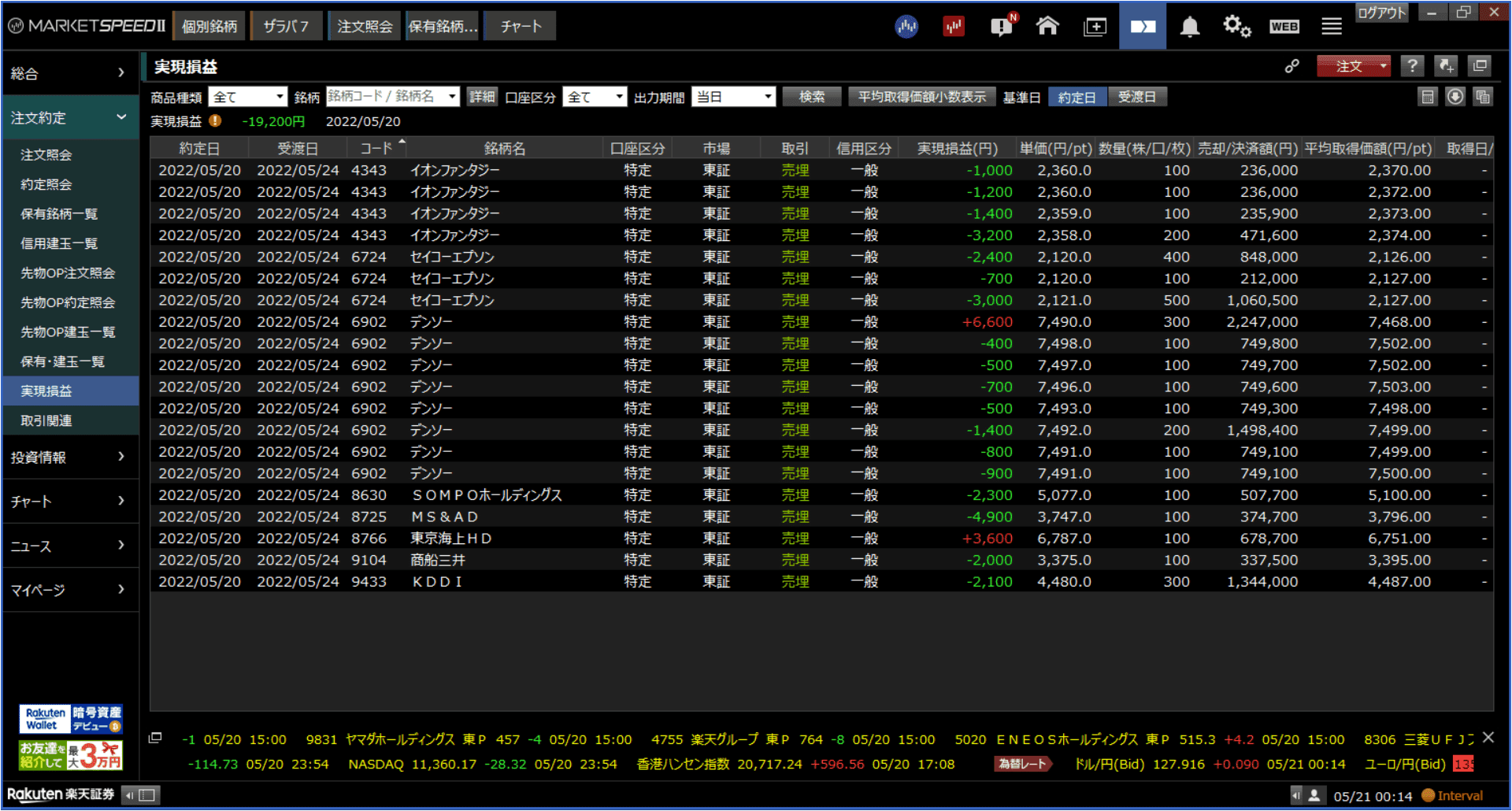Expand the マイページ sidebar section
Screen dimensions: 1512x811
69,590
